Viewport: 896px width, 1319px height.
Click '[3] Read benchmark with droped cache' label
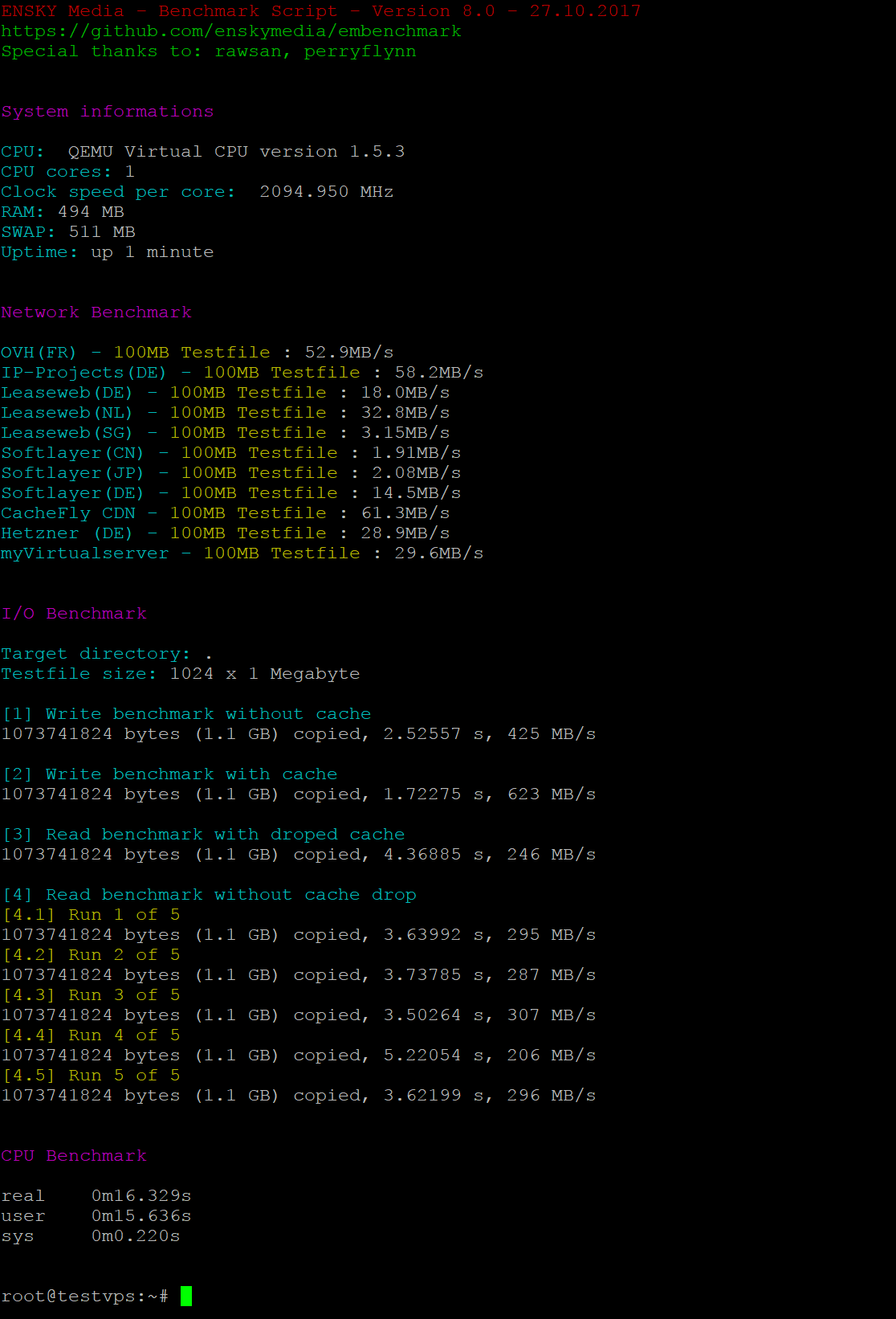point(204,835)
